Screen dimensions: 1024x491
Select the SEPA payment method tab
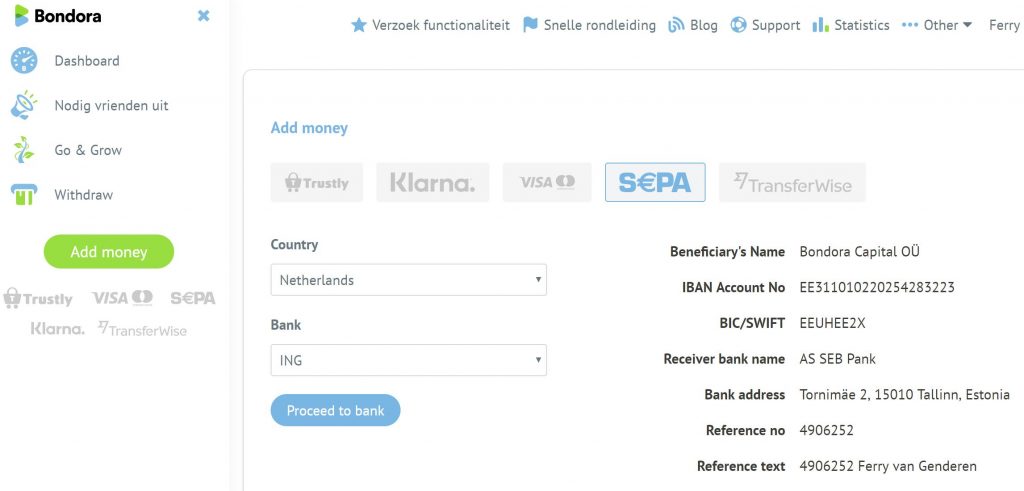(655, 182)
